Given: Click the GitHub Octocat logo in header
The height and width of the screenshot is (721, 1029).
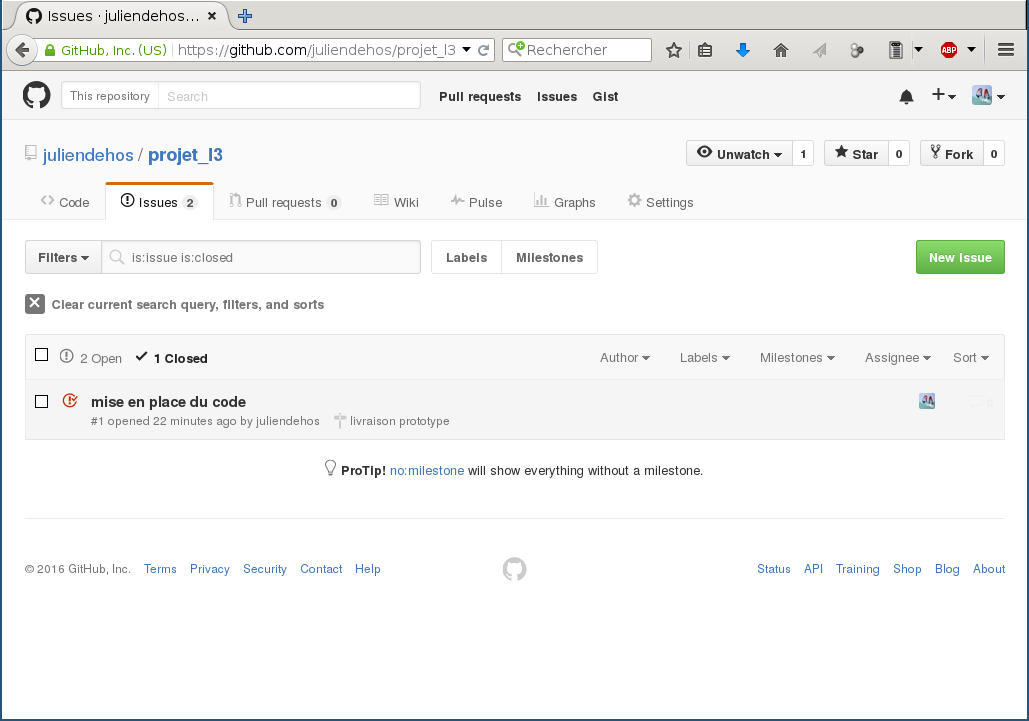Looking at the screenshot, I should [x=36, y=96].
